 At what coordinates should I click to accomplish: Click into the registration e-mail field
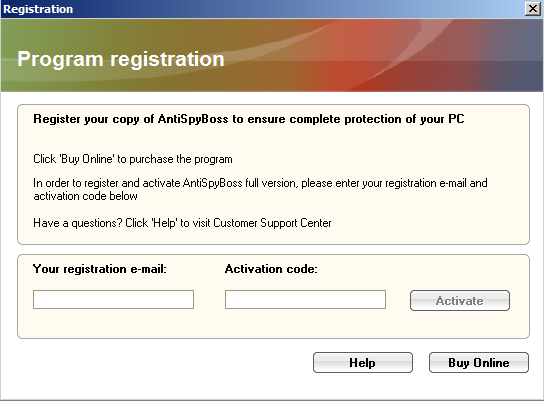113,299
